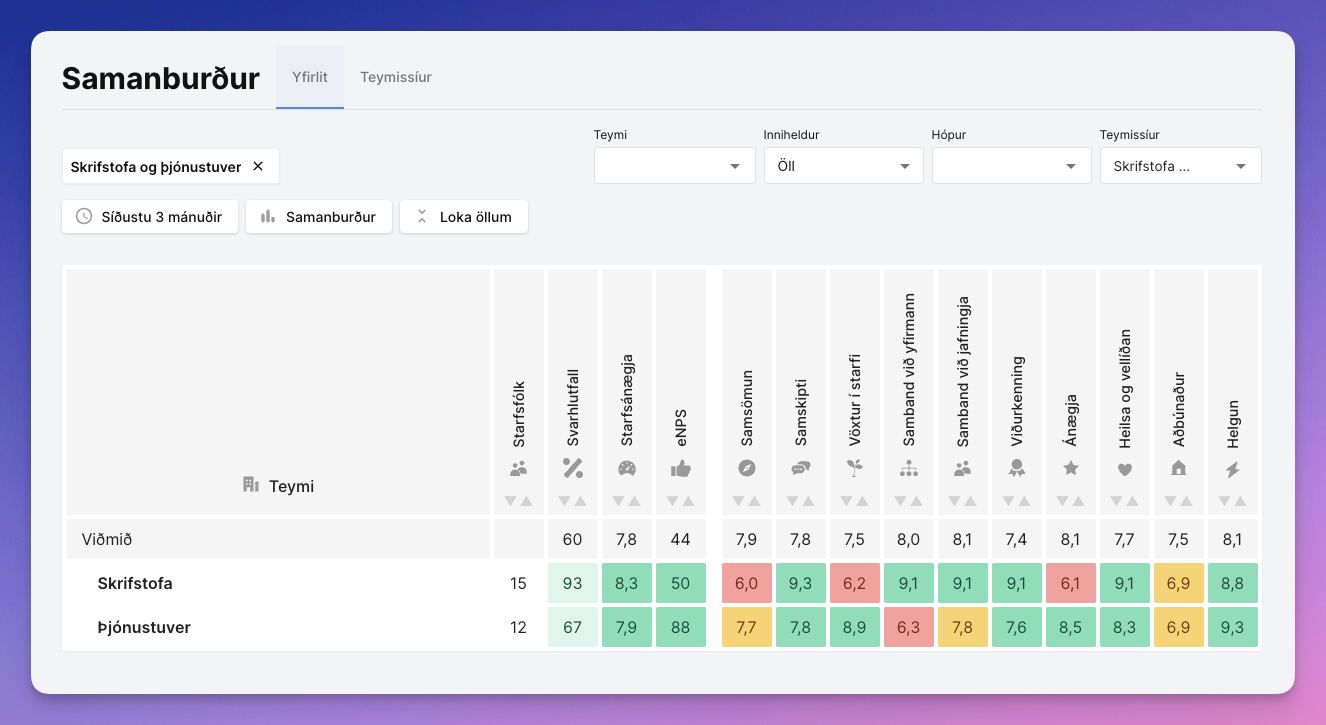Expand the Inniheldur dropdown showing Öll

pos(844,166)
